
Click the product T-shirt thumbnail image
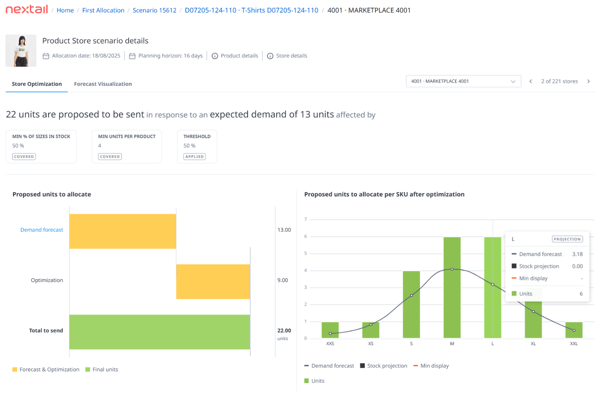coord(21,51)
